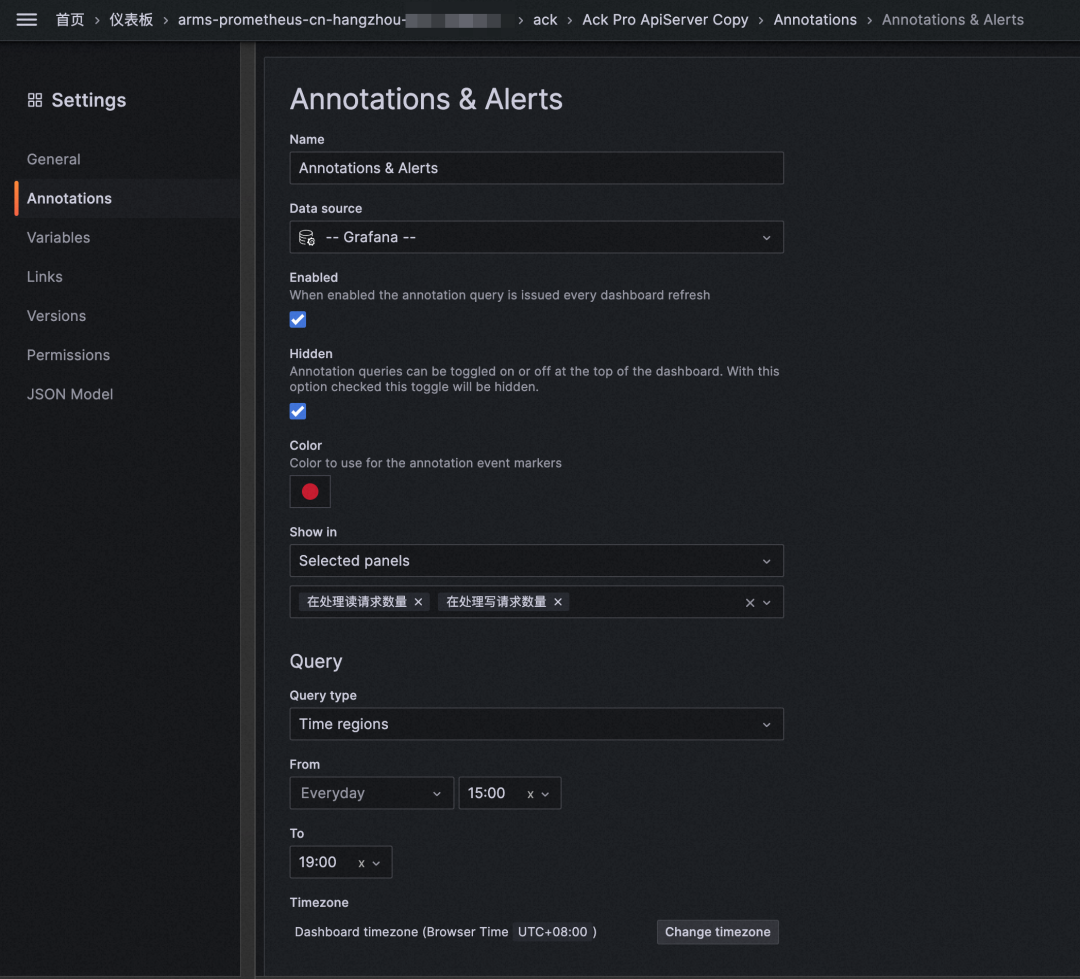Screen dimensions: 1080x979
Task: Uncheck the Hidden option
Action: (297, 411)
